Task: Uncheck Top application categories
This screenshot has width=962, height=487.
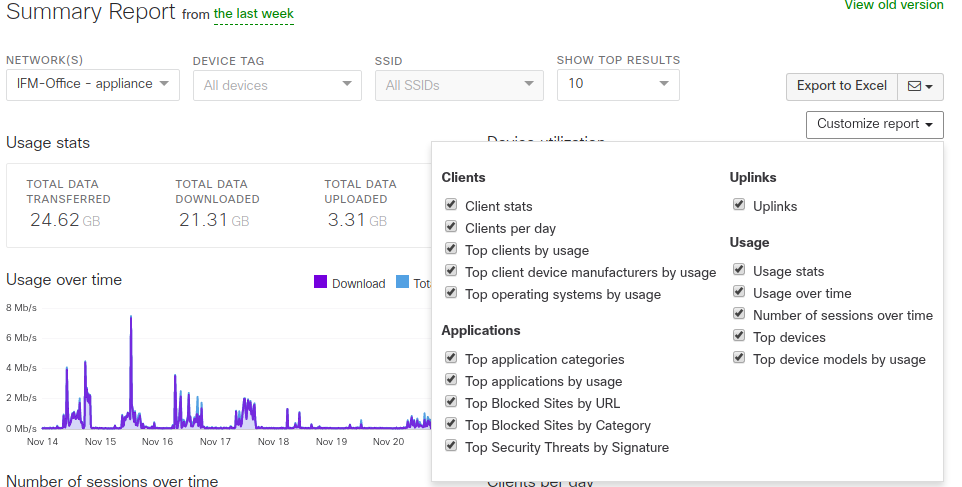Action: (x=451, y=358)
